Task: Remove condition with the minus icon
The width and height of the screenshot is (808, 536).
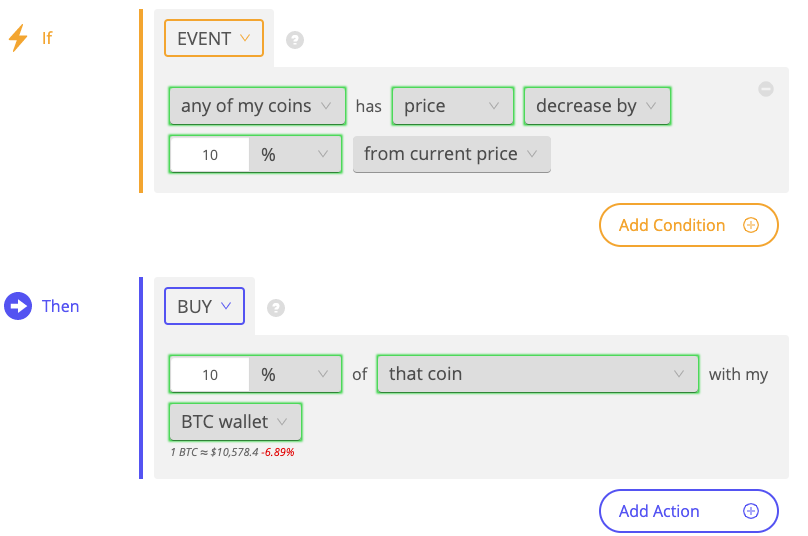Action: click(766, 89)
